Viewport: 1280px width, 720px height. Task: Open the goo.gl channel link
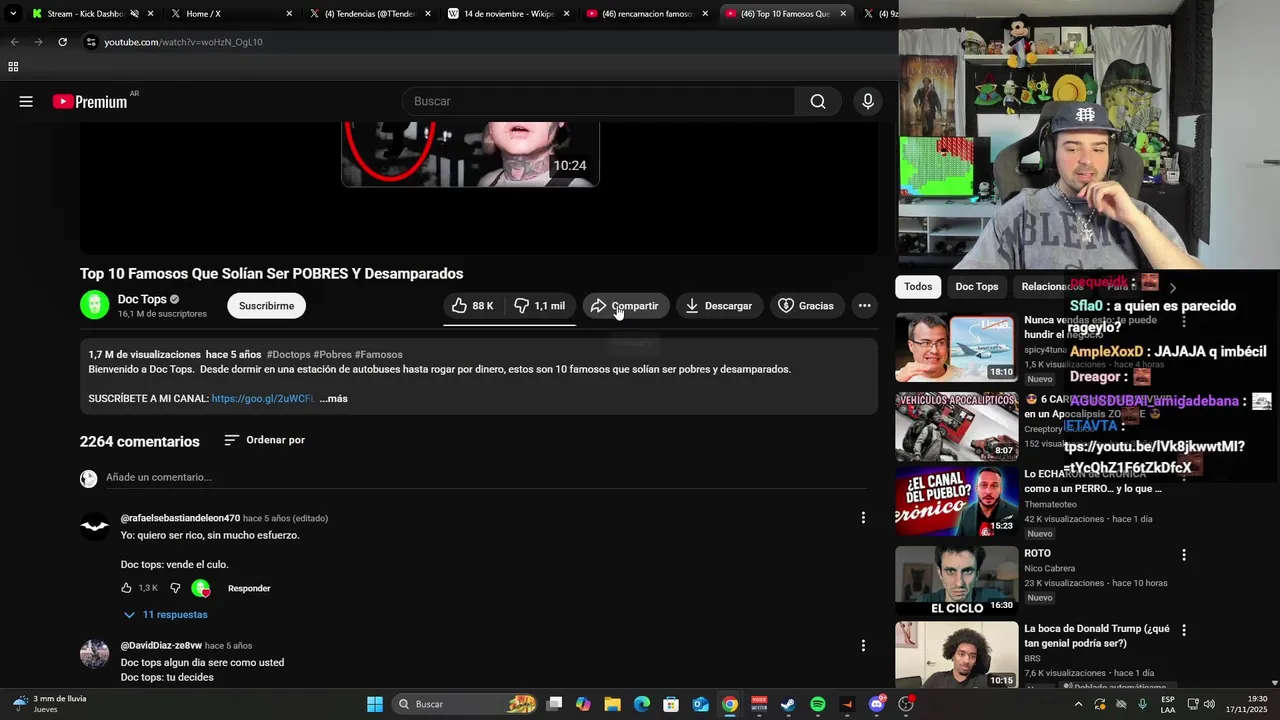262,398
